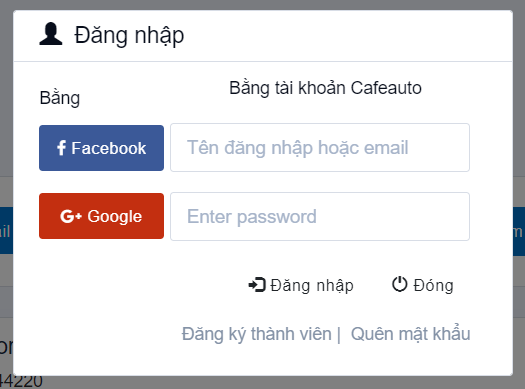Submit using the Đăng nhập button text
The width and height of the screenshot is (525, 389).
(312, 286)
